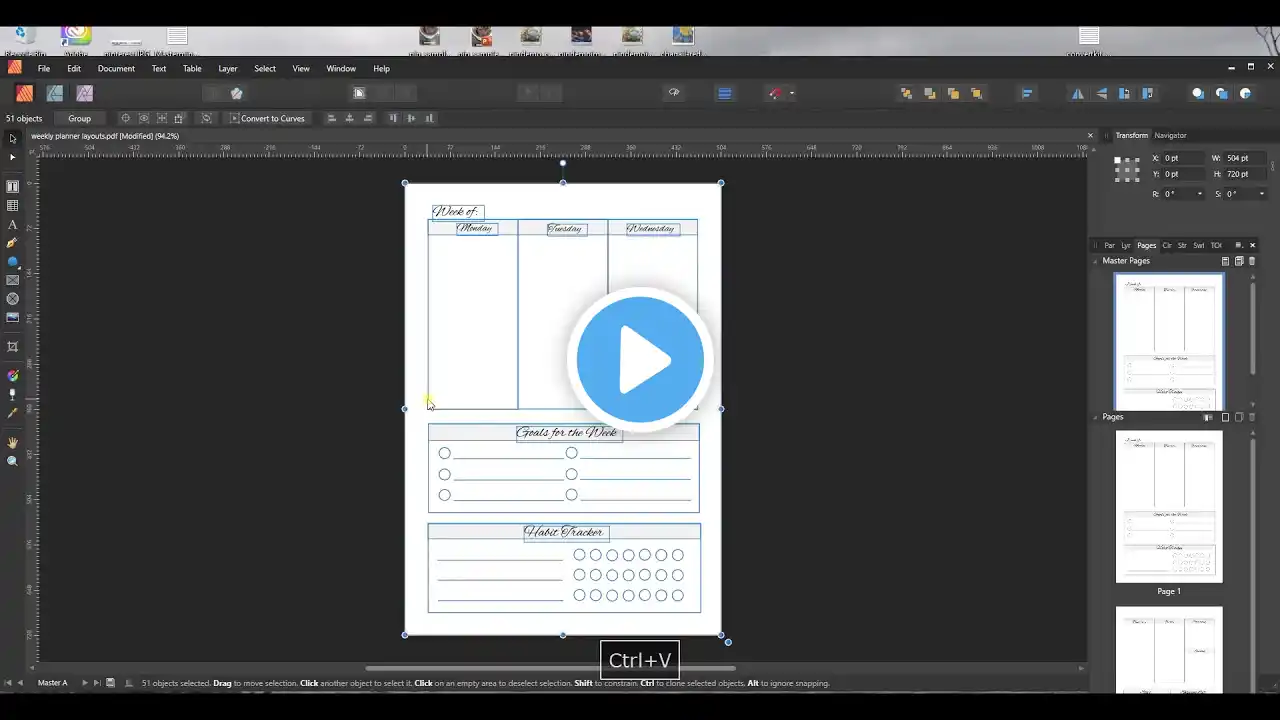Select the Table tool

tap(13, 206)
